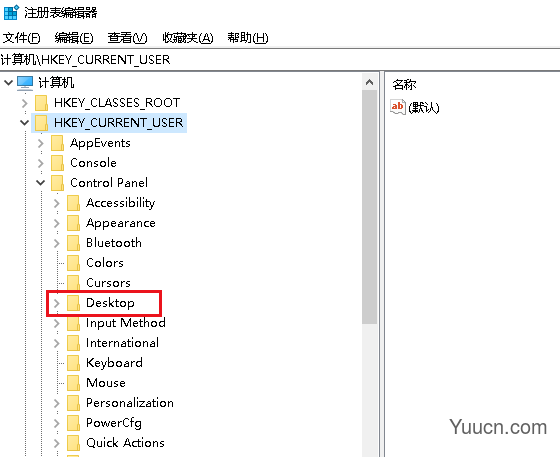560x457 pixels.
Task: Click the Mouse folder icon
Action: (x=74, y=383)
